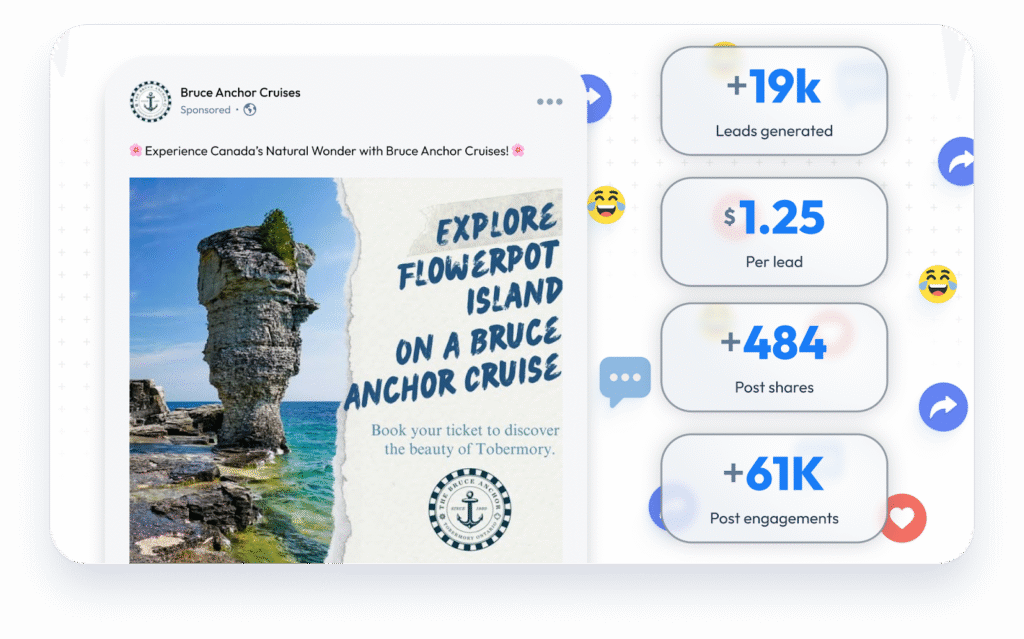Click the 'Post shares' label
This screenshot has width=1024, height=639.
774,387
